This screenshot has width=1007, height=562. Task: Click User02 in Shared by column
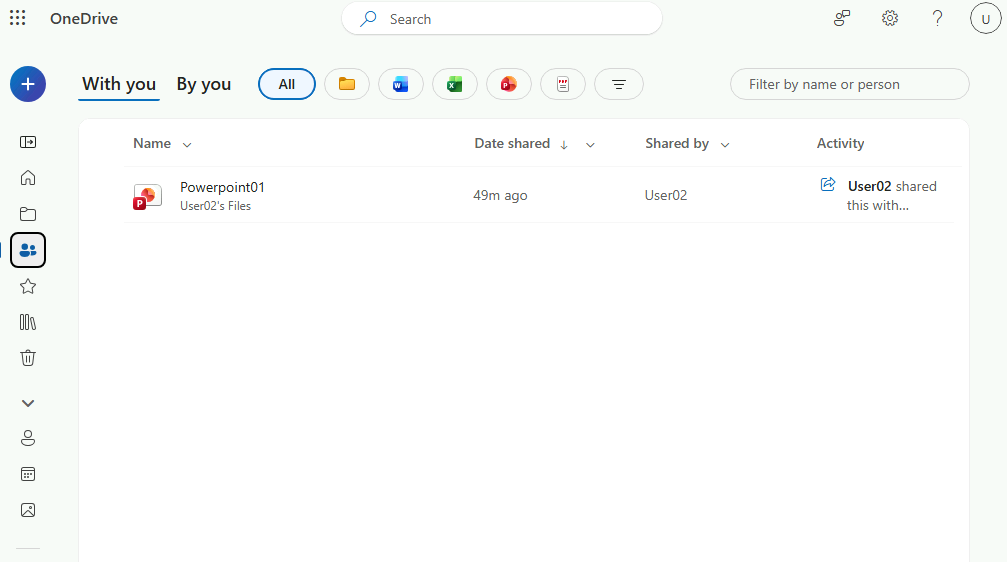[x=666, y=195]
